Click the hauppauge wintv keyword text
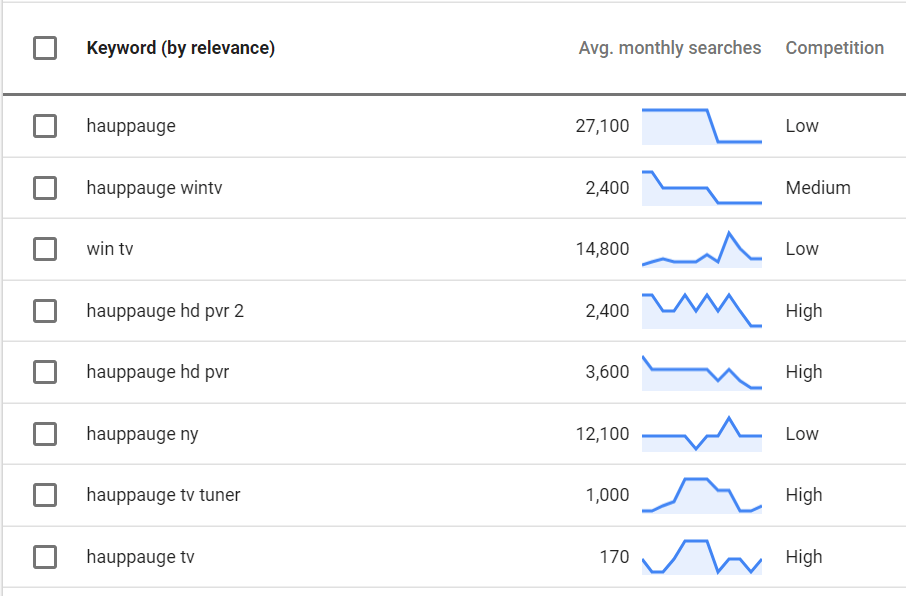Image resolution: width=906 pixels, height=596 pixels. tap(154, 188)
